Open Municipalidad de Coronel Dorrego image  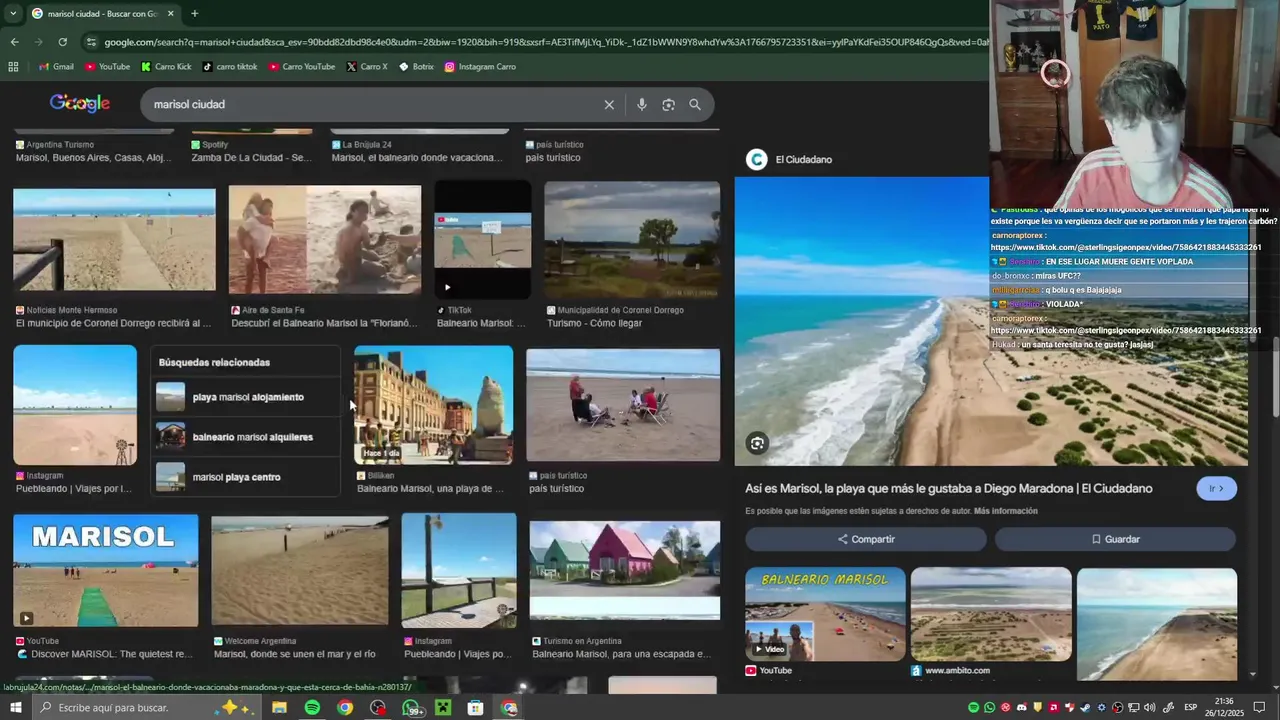pos(632,240)
